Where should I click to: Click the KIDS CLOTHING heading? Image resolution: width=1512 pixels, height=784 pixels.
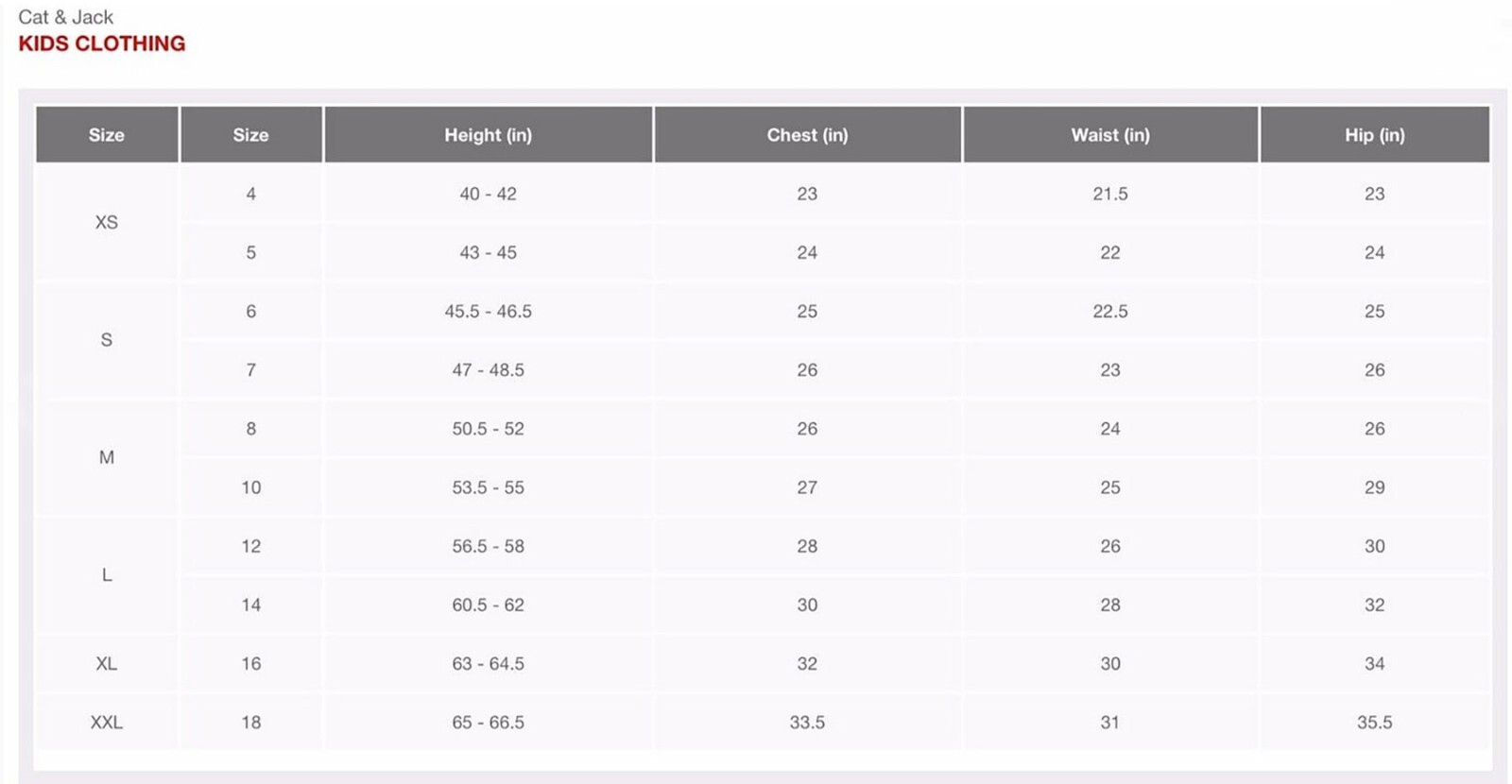pos(102,43)
